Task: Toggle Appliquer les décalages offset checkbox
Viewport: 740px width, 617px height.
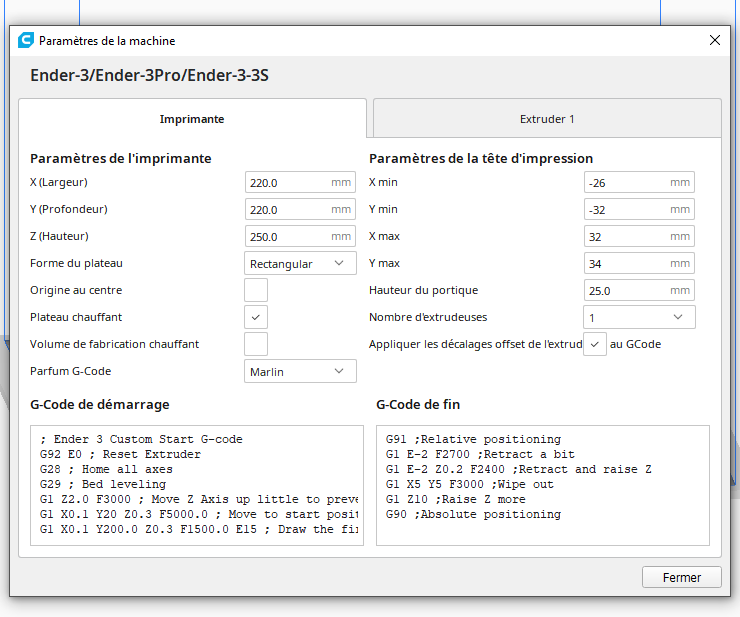Action: coord(595,344)
